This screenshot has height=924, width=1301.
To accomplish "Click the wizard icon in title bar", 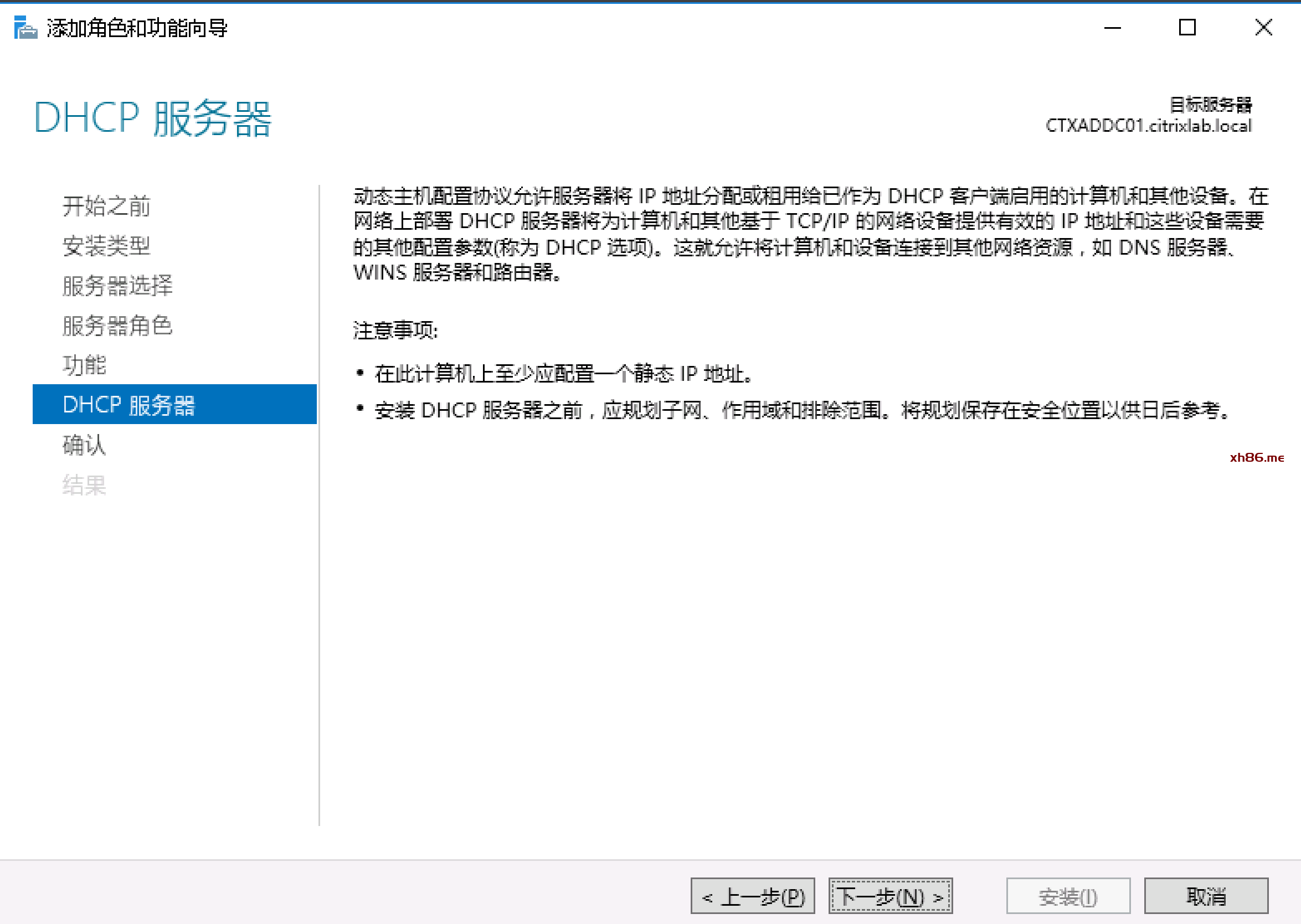I will [x=25, y=27].
